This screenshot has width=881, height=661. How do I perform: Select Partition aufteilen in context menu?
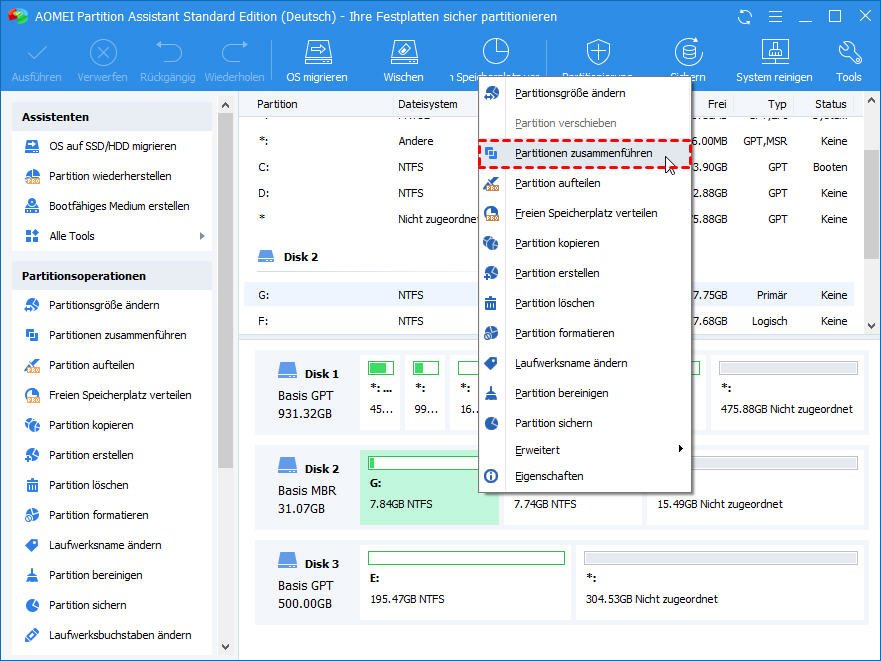[x=584, y=183]
